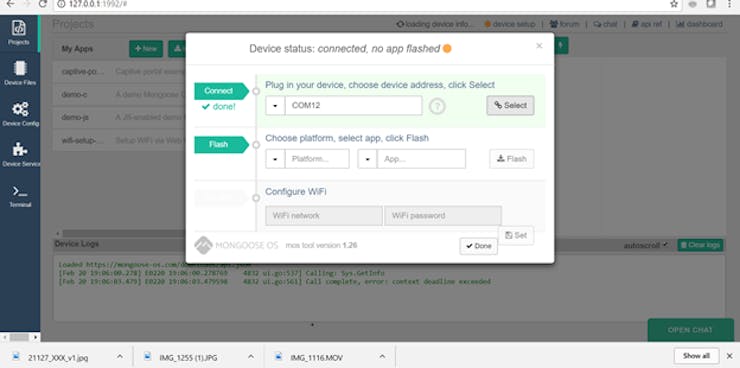This screenshot has height=368, width=740.
Task: Close the downloads bar
Action: 729,356
